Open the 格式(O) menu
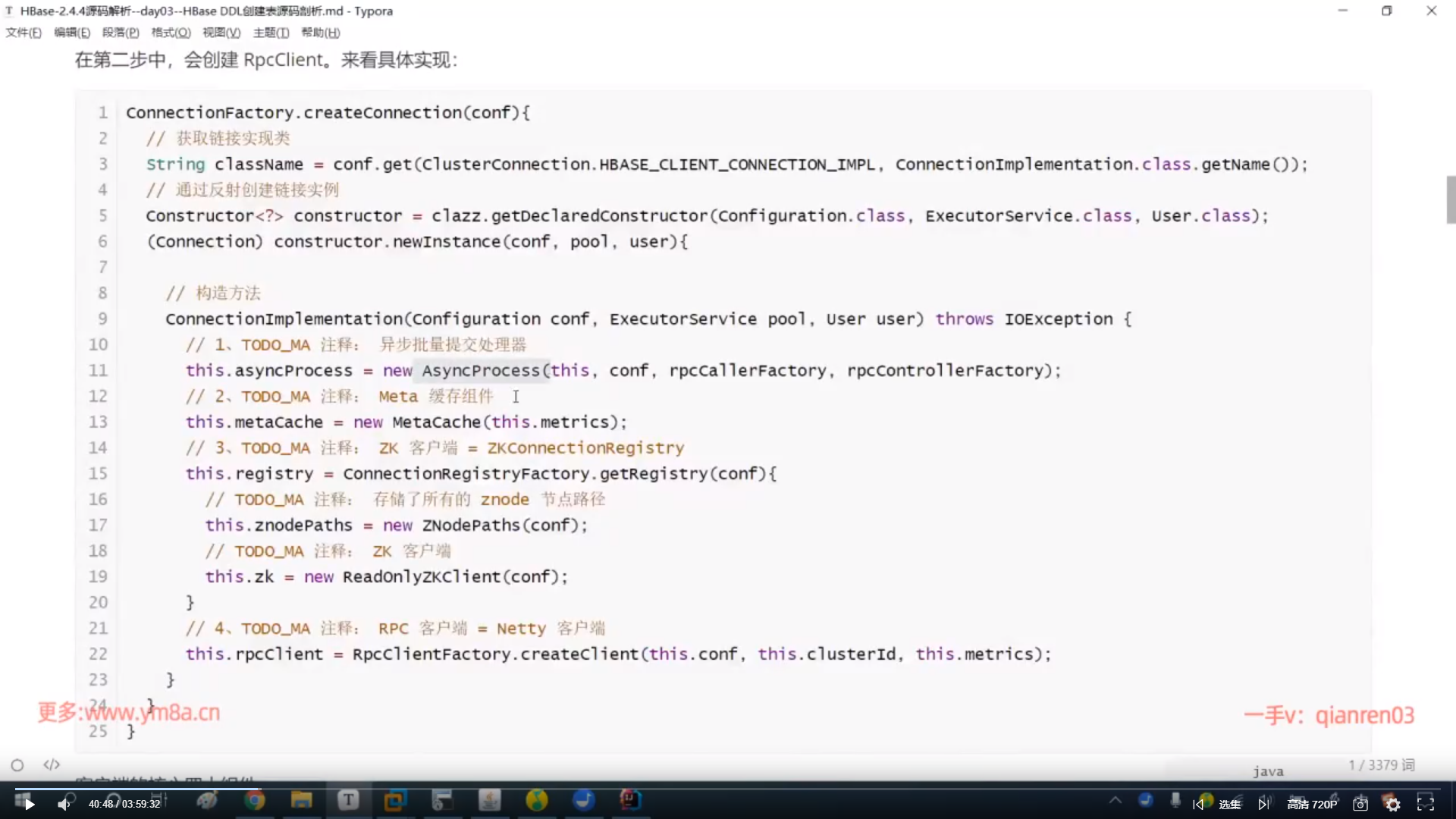Viewport: 1456px width, 819px height. point(171,33)
